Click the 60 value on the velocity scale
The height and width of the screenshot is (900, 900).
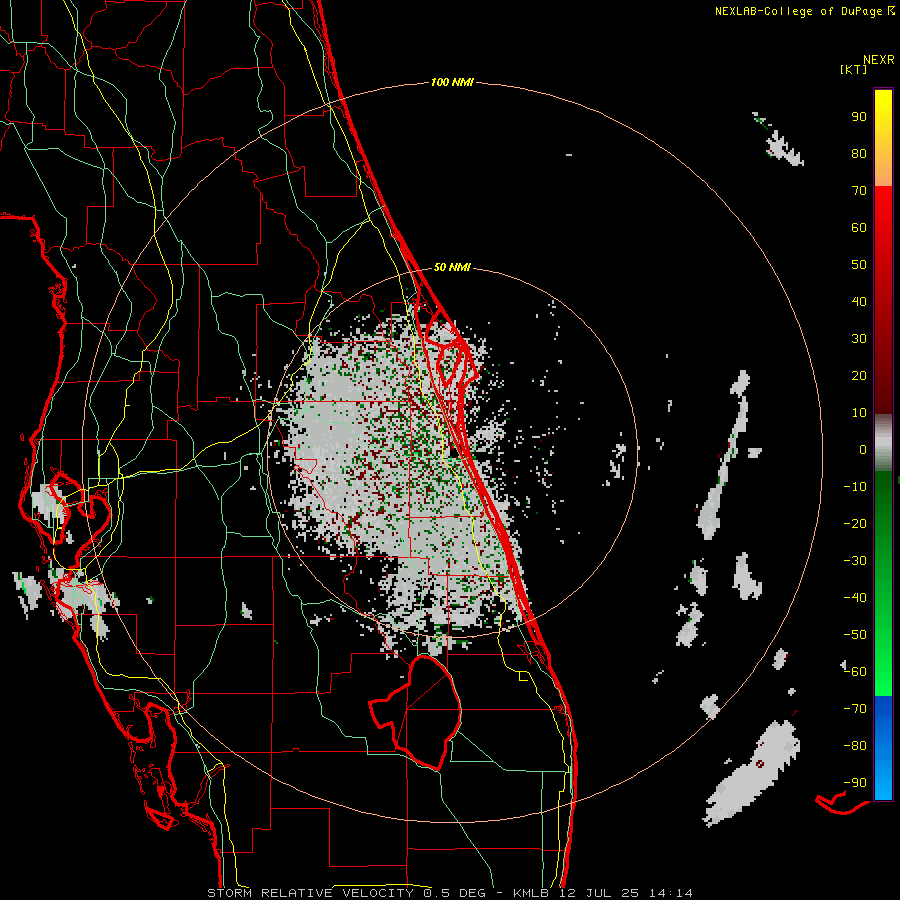coord(859,228)
